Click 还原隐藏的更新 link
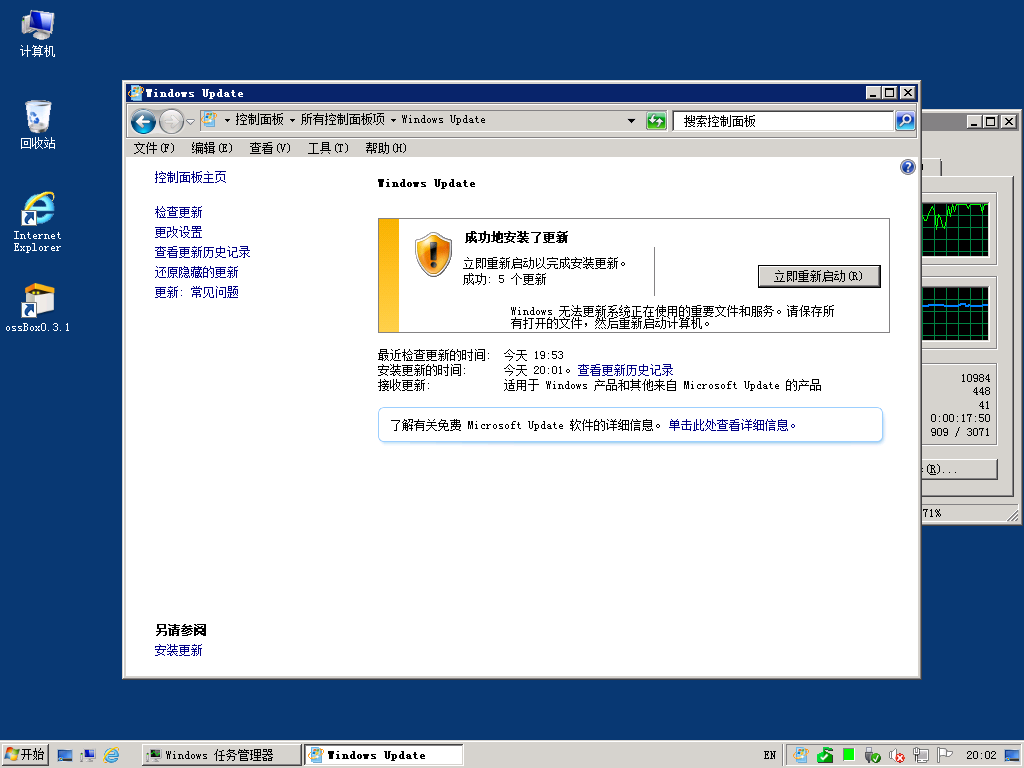The image size is (1024, 768). click(197, 272)
